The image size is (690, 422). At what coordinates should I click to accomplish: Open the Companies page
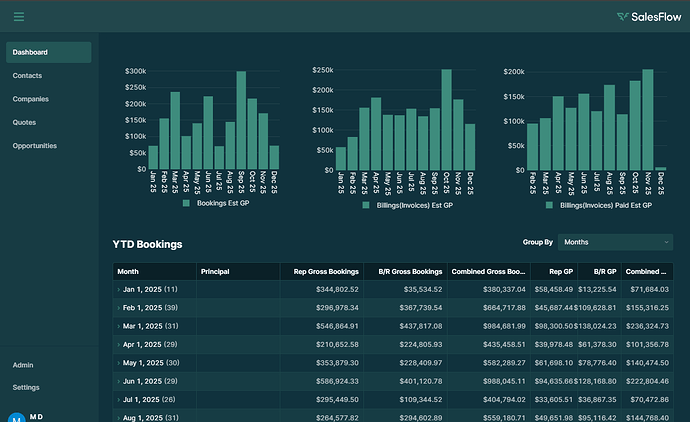tap(31, 99)
